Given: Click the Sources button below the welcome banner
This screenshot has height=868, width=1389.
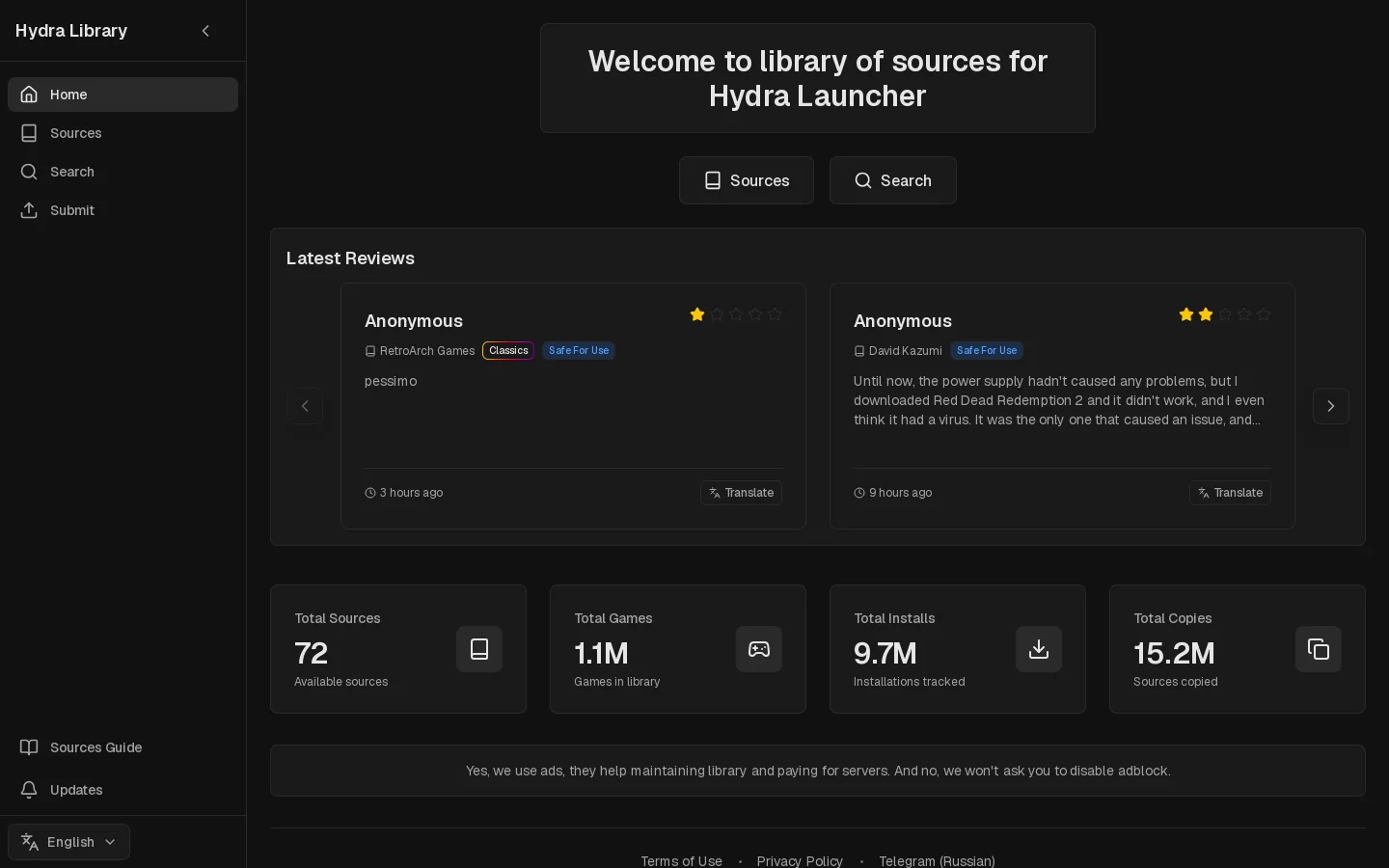Looking at the screenshot, I should click(747, 180).
